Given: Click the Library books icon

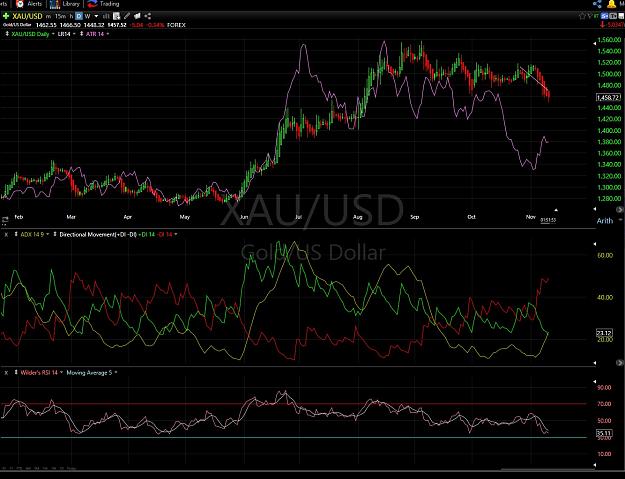Looking at the screenshot, I should pos(55,4).
